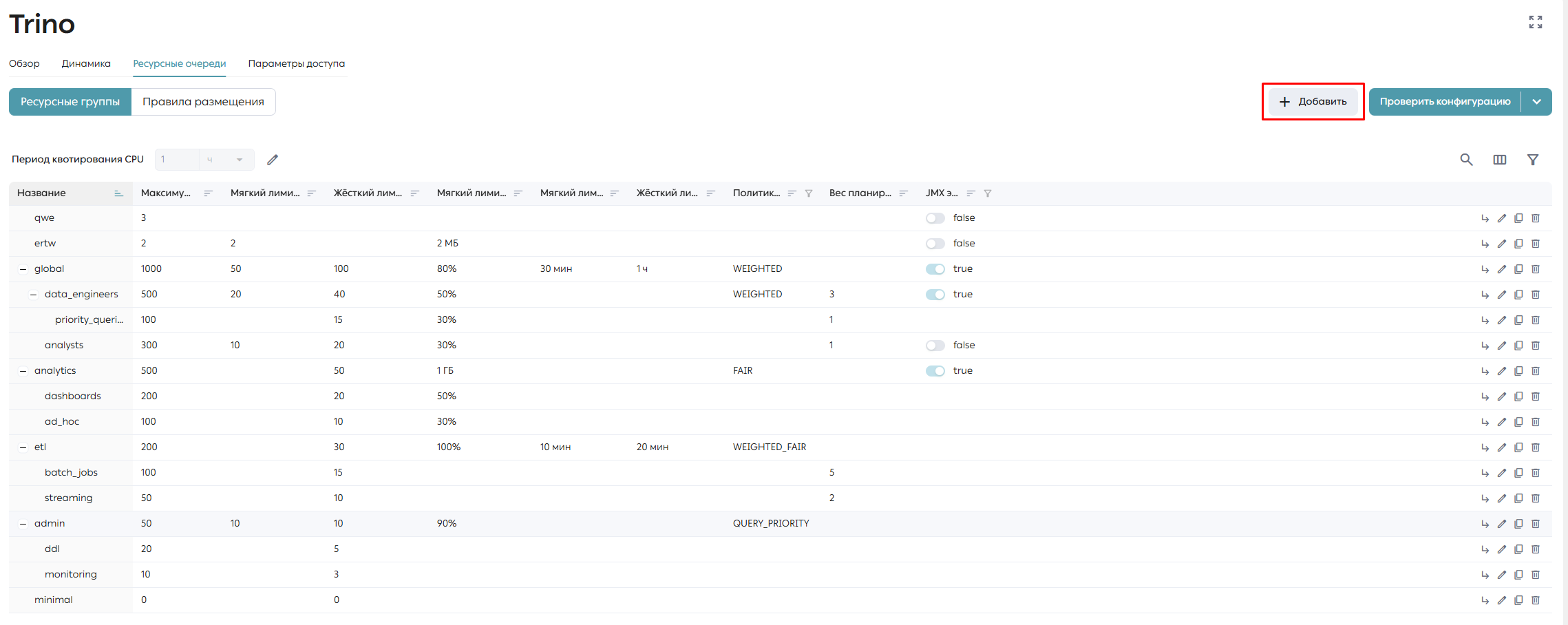Click the CPU period value field
Viewport: 1568px width, 625px height.
(x=177, y=160)
